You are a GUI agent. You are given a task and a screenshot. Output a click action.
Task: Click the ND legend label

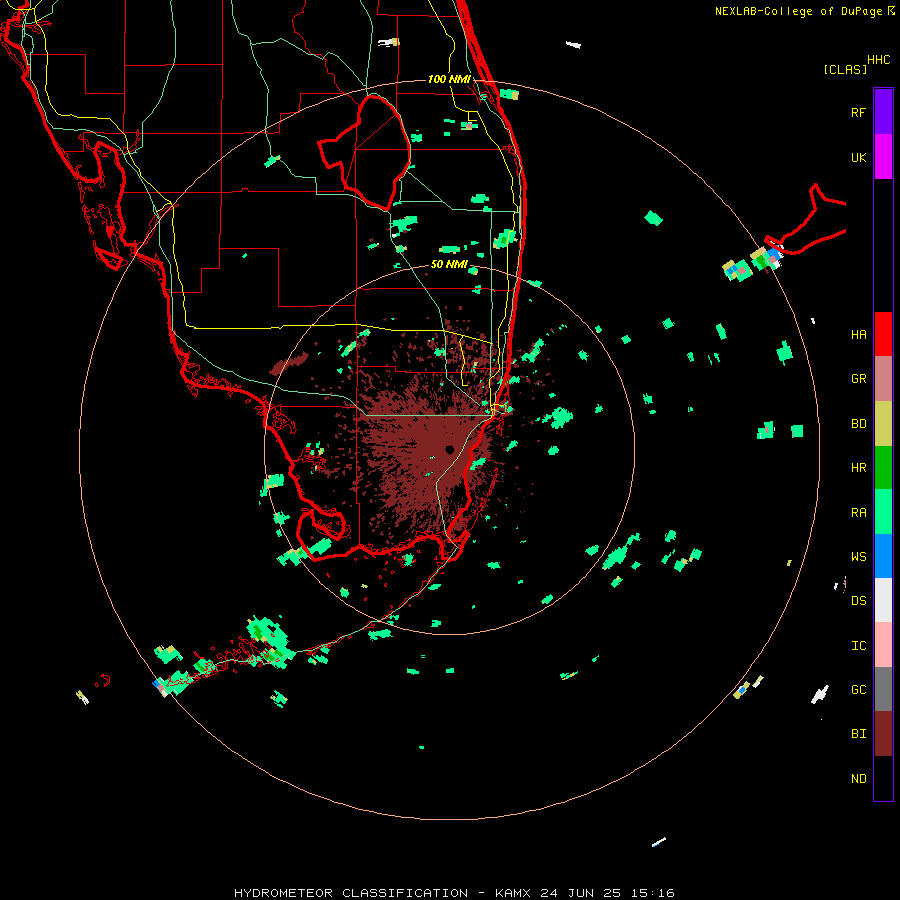coord(858,778)
